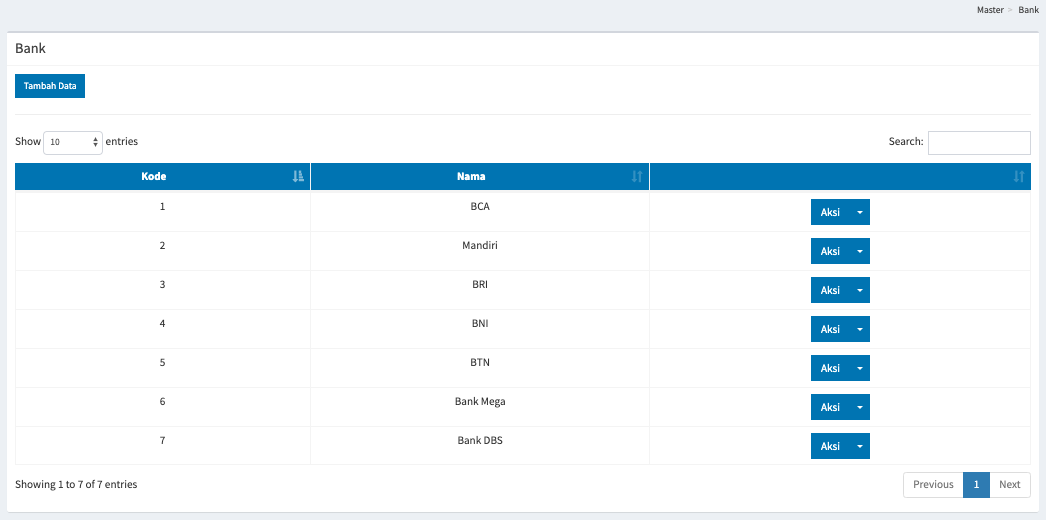The image size is (1046, 520).
Task: Expand the Aksi dropdown caret for BRI
Action: point(860,290)
